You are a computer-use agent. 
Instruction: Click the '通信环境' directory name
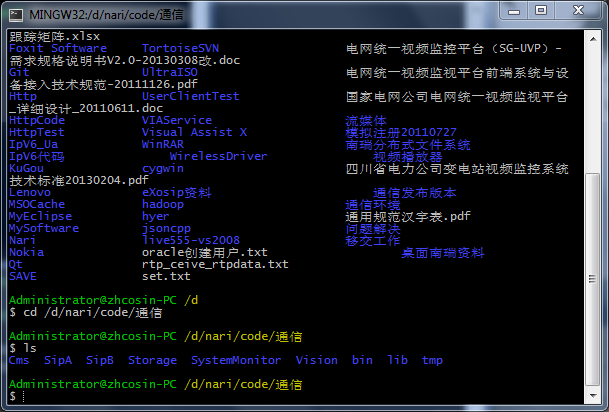point(373,205)
